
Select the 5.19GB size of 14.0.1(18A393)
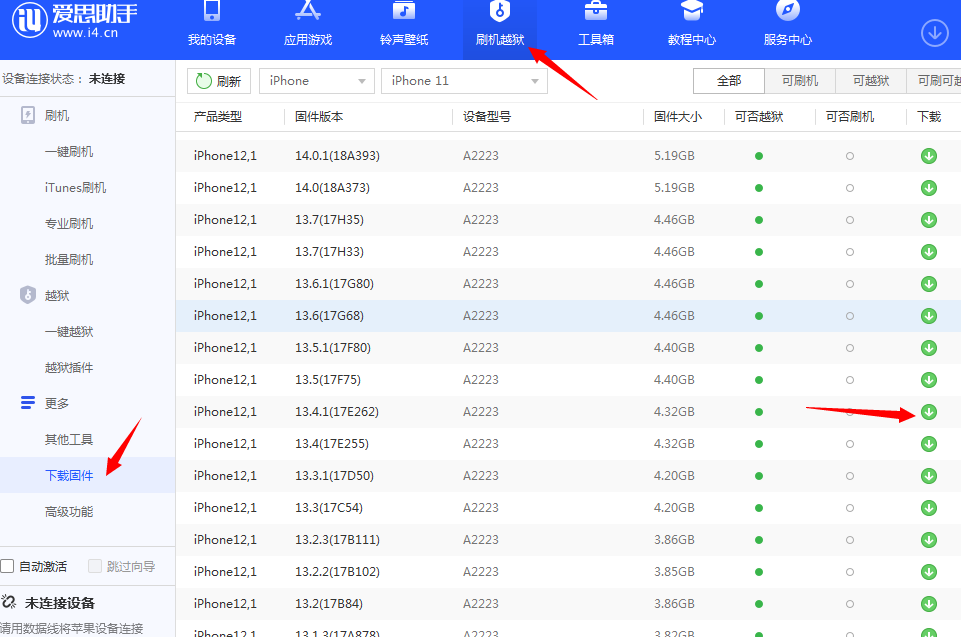point(674,156)
